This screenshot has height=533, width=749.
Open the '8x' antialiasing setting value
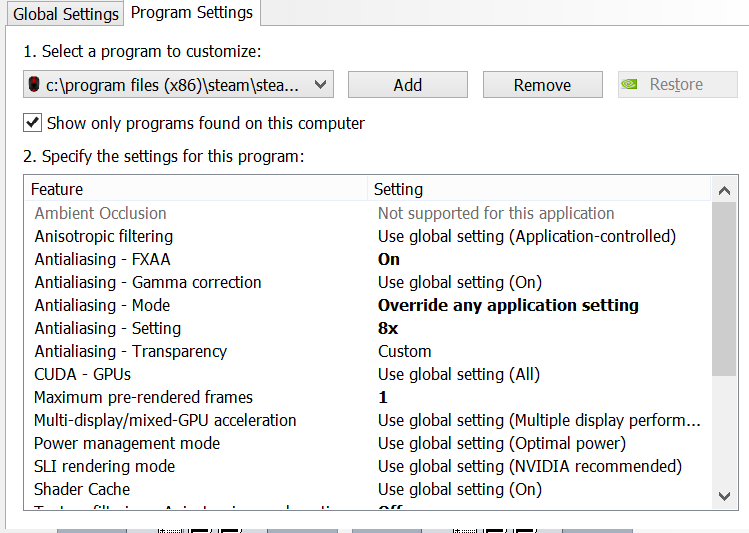pos(388,328)
